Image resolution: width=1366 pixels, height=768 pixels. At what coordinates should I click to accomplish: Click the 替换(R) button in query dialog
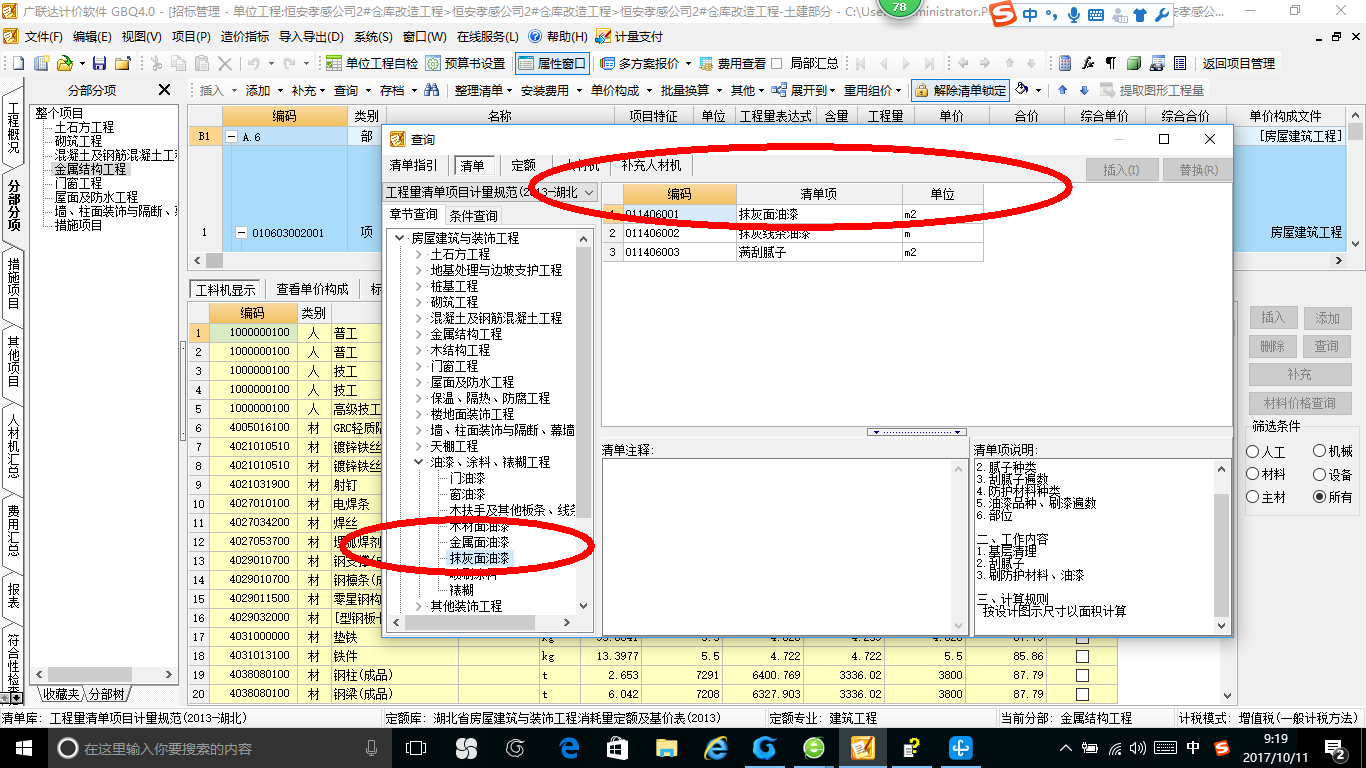pyautogui.click(x=1198, y=170)
